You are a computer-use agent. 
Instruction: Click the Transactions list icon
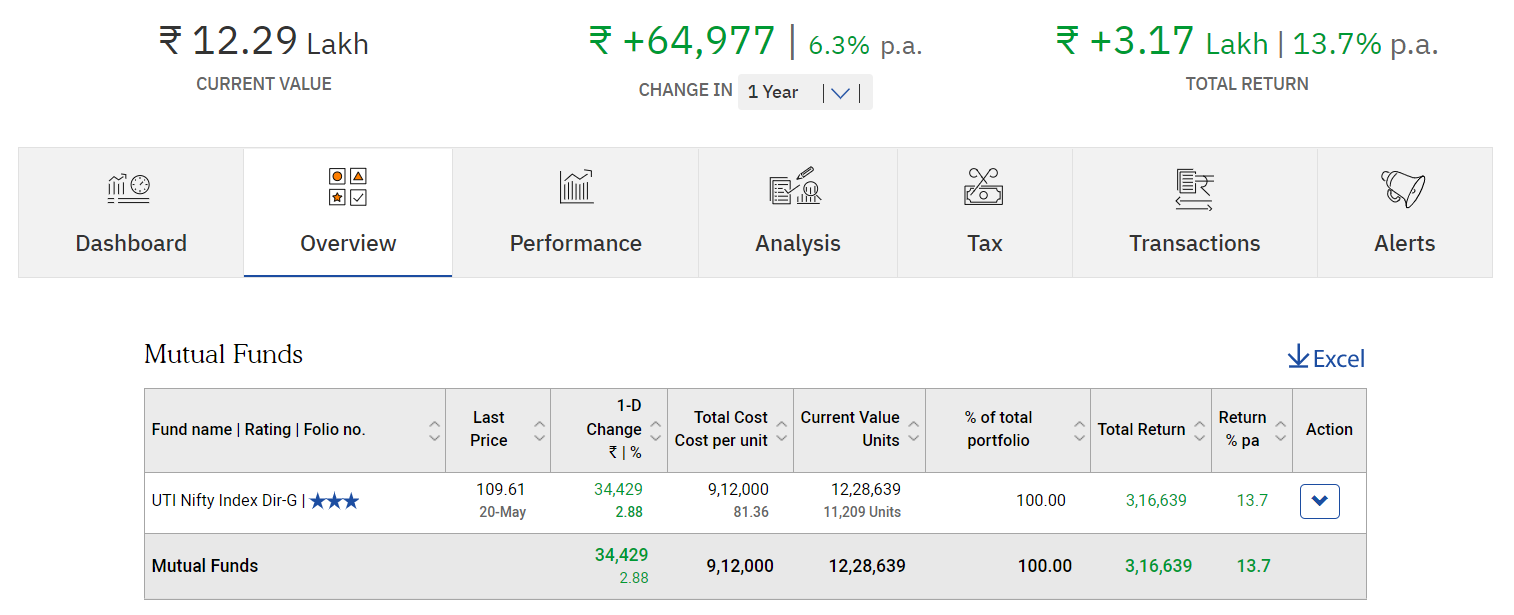point(1194,186)
